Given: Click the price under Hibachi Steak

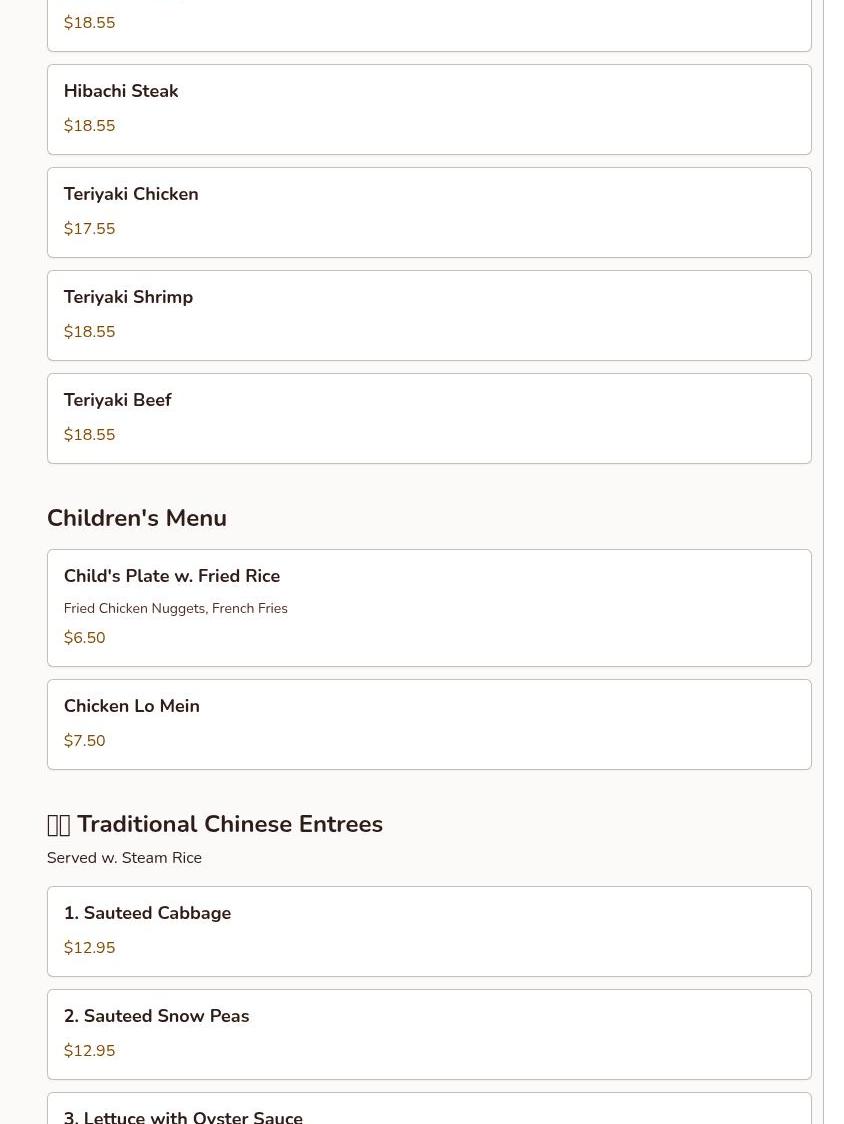Looking at the screenshot, I should (x=89, y=126).
